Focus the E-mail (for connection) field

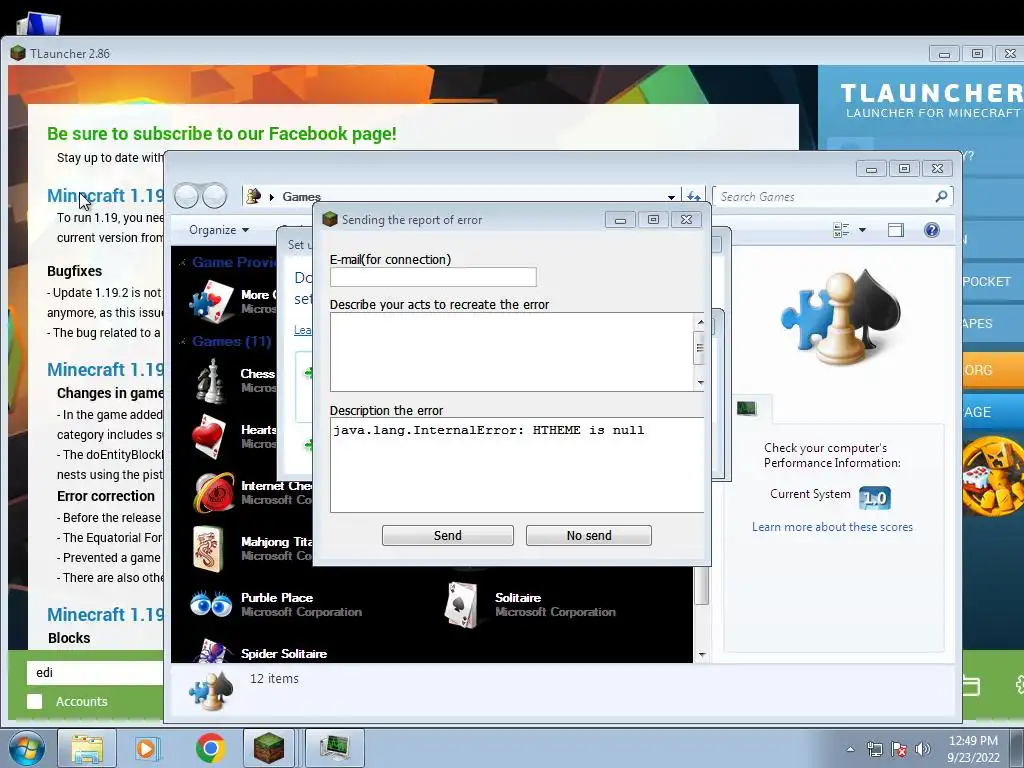[x=433, y=277]
